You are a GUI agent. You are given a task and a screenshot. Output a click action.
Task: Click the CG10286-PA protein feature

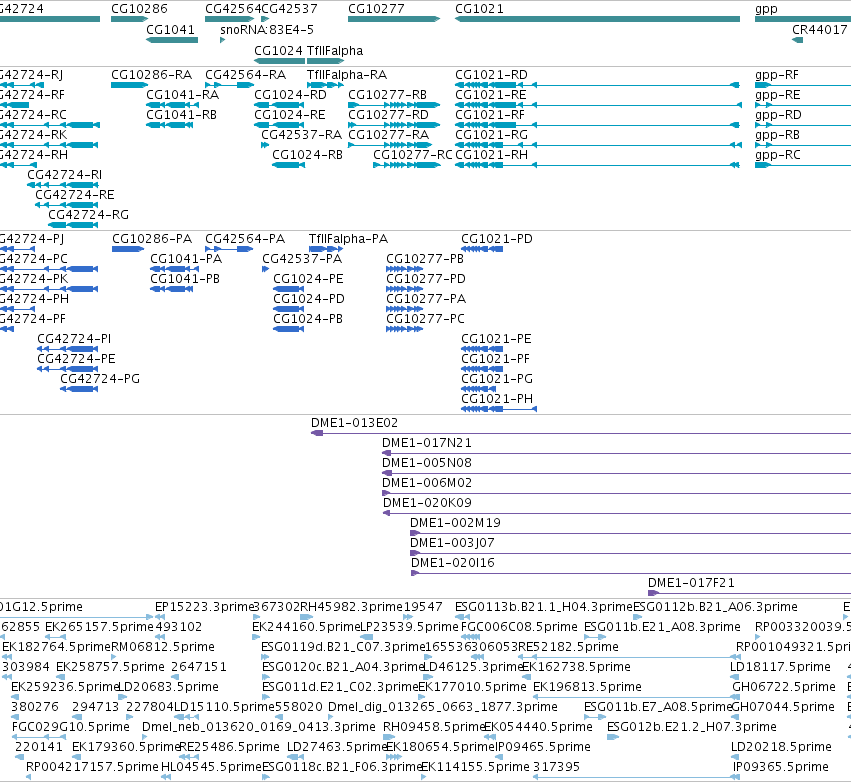coord(128,249)
